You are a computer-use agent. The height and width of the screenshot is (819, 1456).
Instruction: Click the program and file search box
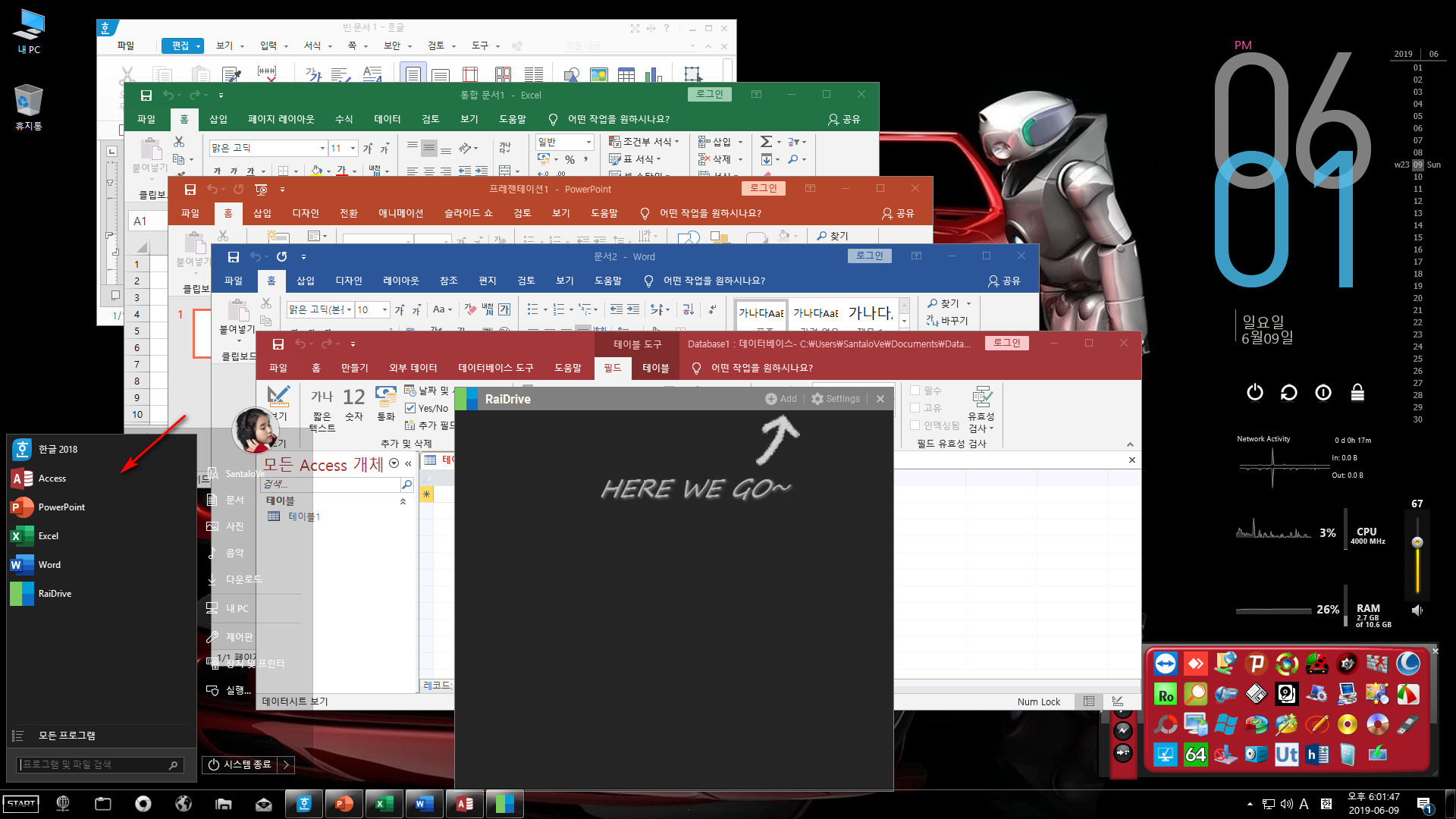(x=100, y=765)
